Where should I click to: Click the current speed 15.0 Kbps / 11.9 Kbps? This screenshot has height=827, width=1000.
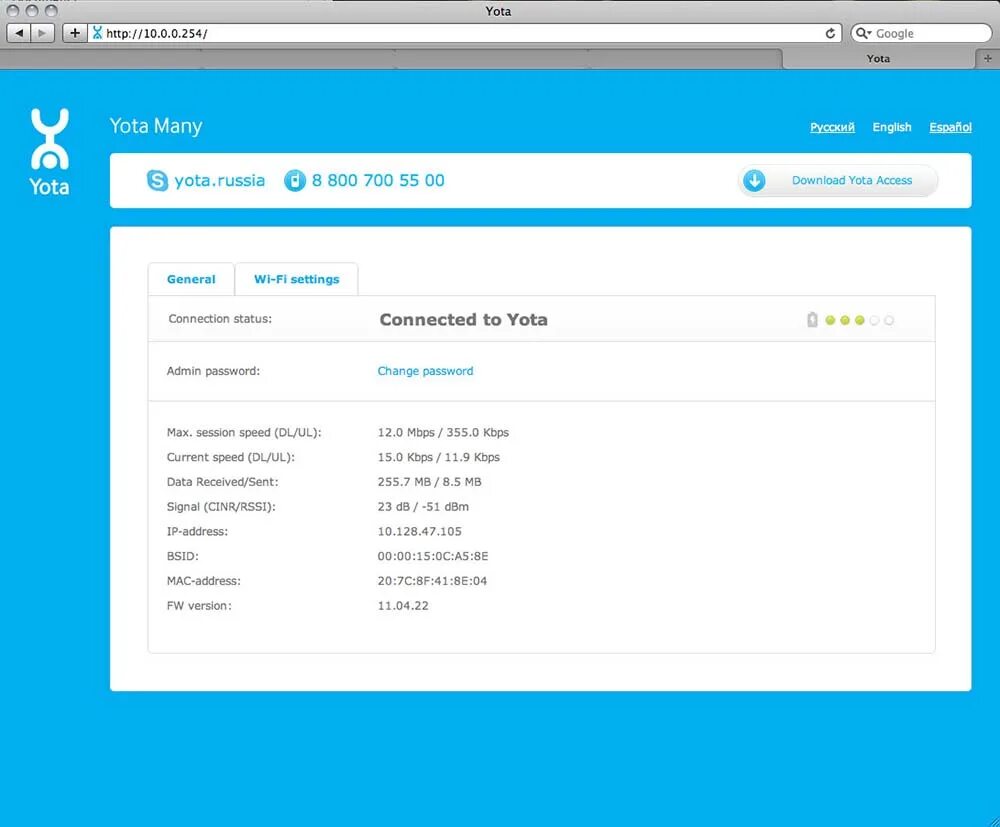tap(439, 457)
